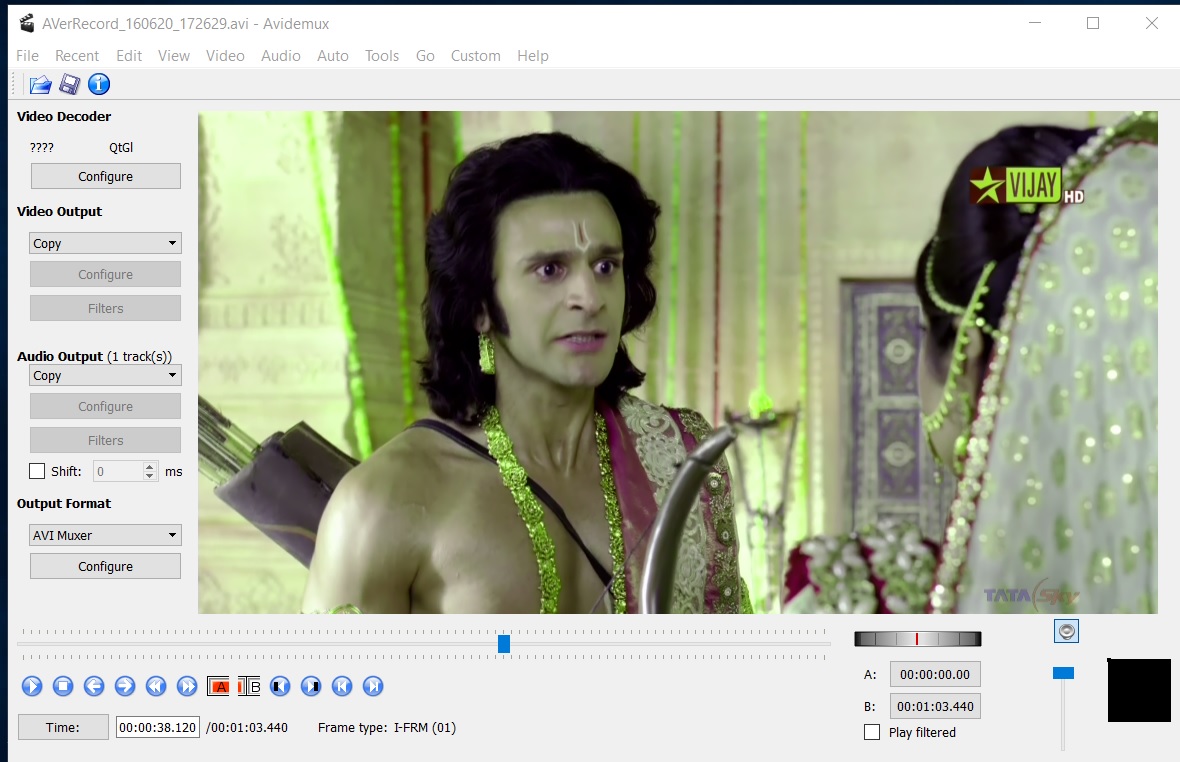1180x762 pixels.
Task: Click Filters under Audio Output
Action: (x=105, y=440)
